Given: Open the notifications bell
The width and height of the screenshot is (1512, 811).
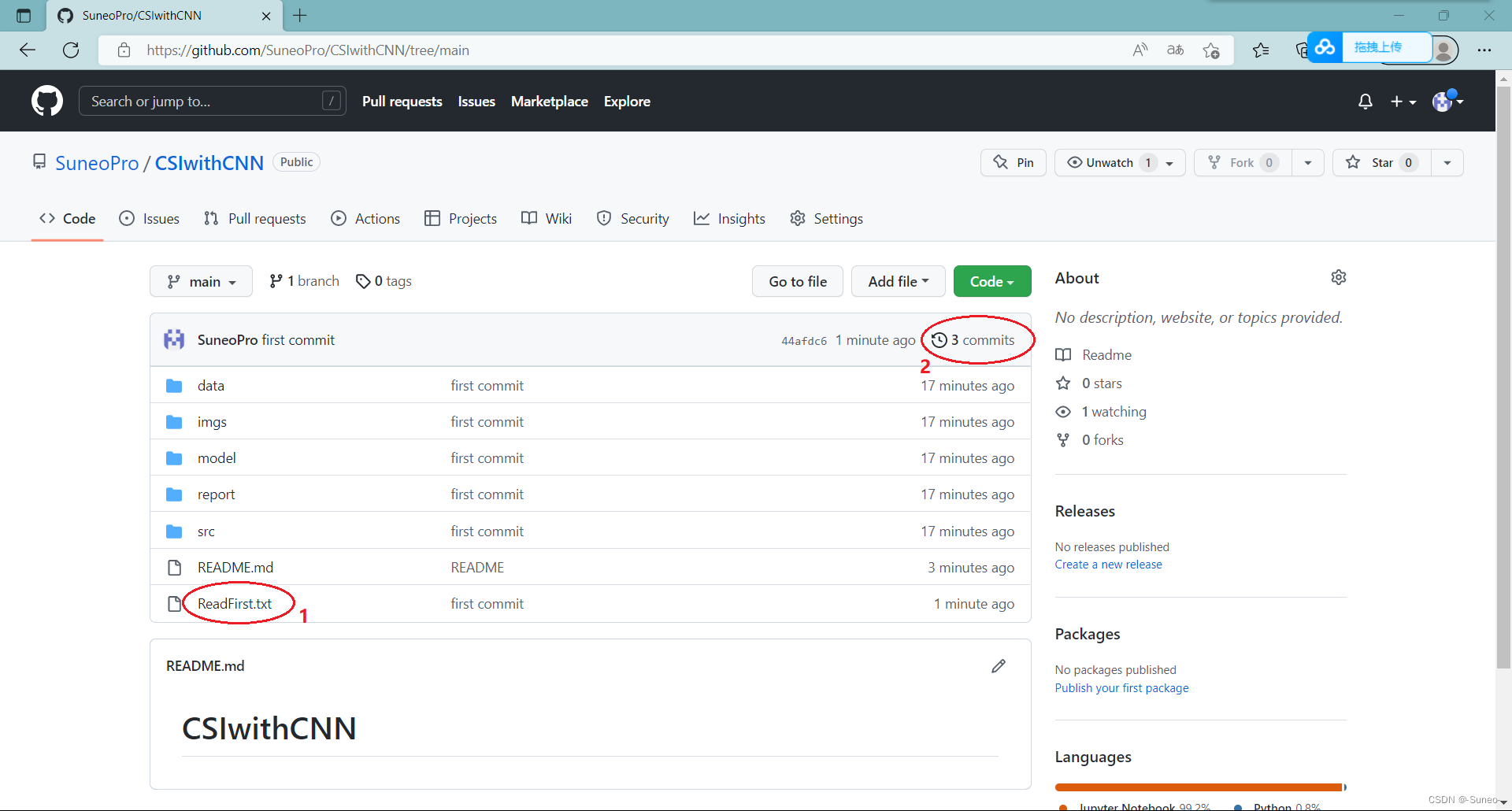Looking at the screenshot, I should [1366, 102].
